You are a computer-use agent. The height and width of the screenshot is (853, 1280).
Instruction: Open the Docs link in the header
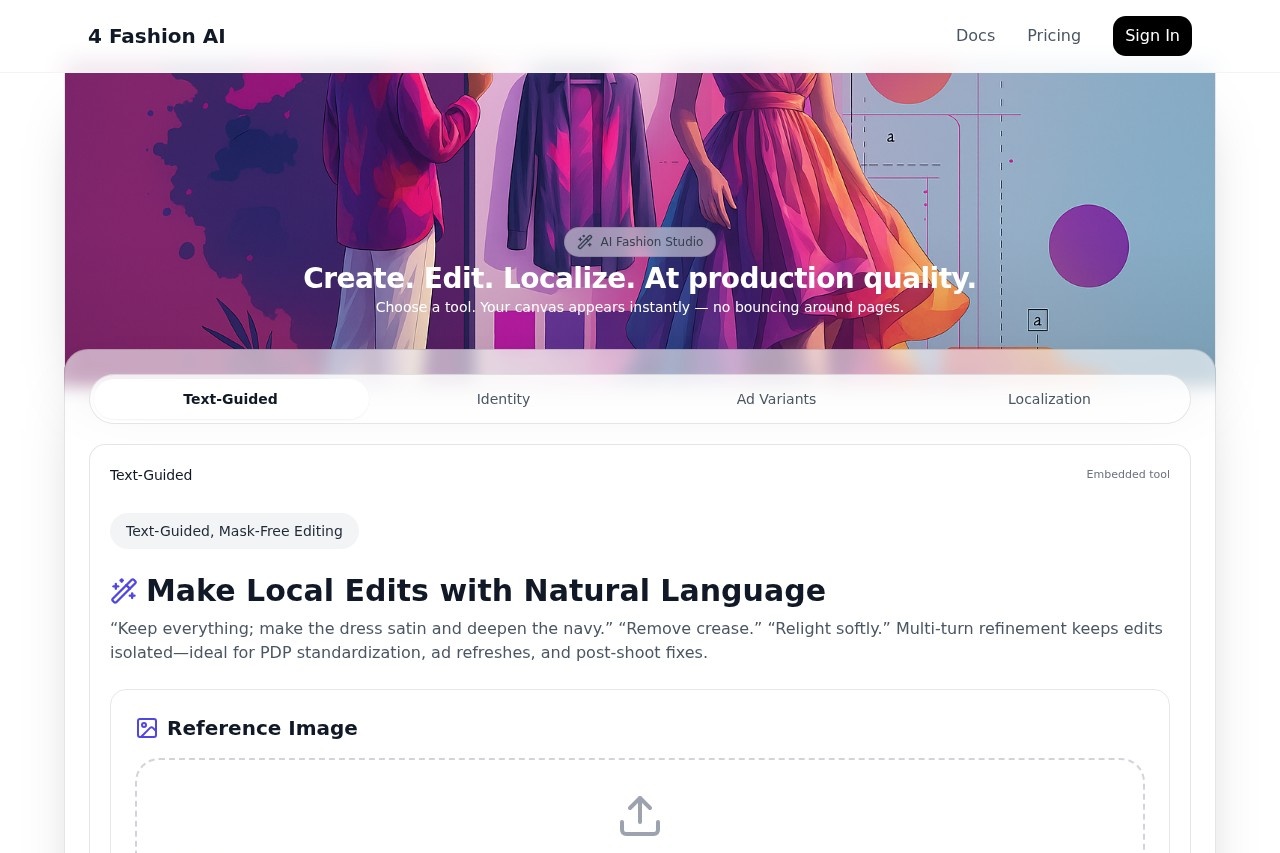point(975,36)
